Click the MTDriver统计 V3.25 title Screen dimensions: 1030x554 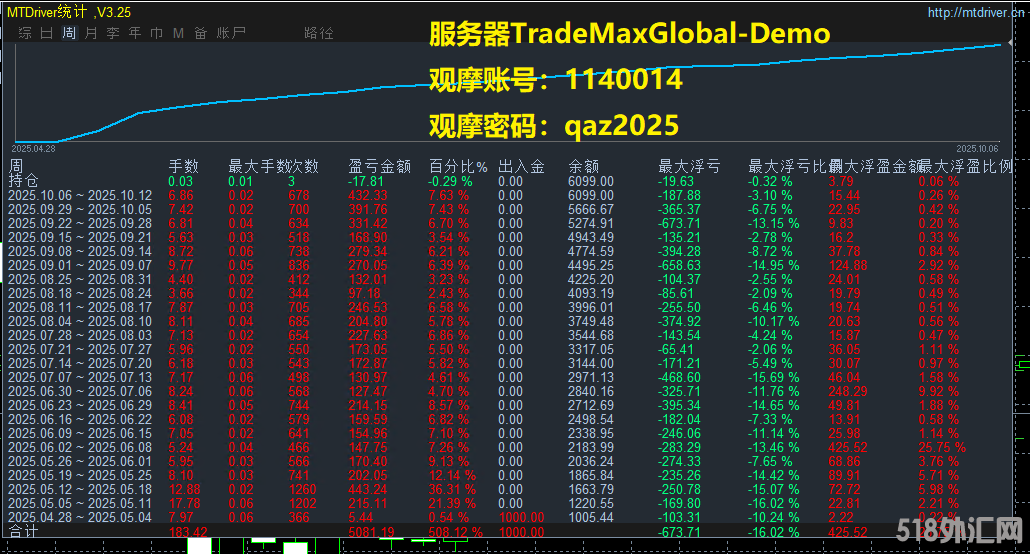click(69, 12)
